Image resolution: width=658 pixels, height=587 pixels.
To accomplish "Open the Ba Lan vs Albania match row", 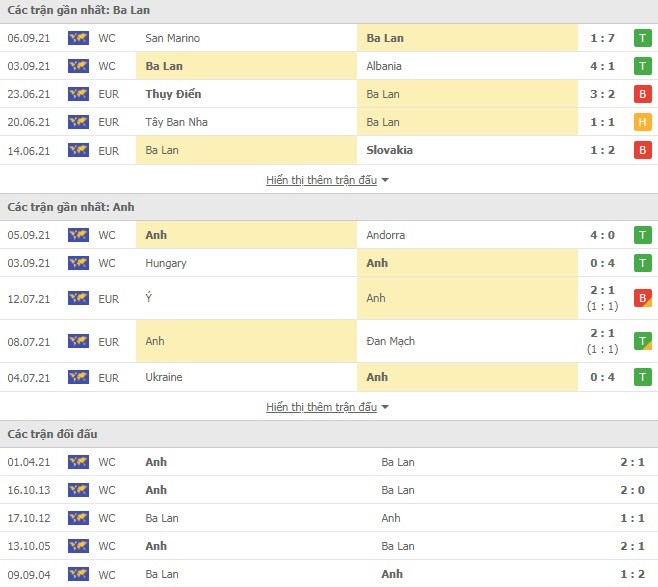I will tap(329, 66).
